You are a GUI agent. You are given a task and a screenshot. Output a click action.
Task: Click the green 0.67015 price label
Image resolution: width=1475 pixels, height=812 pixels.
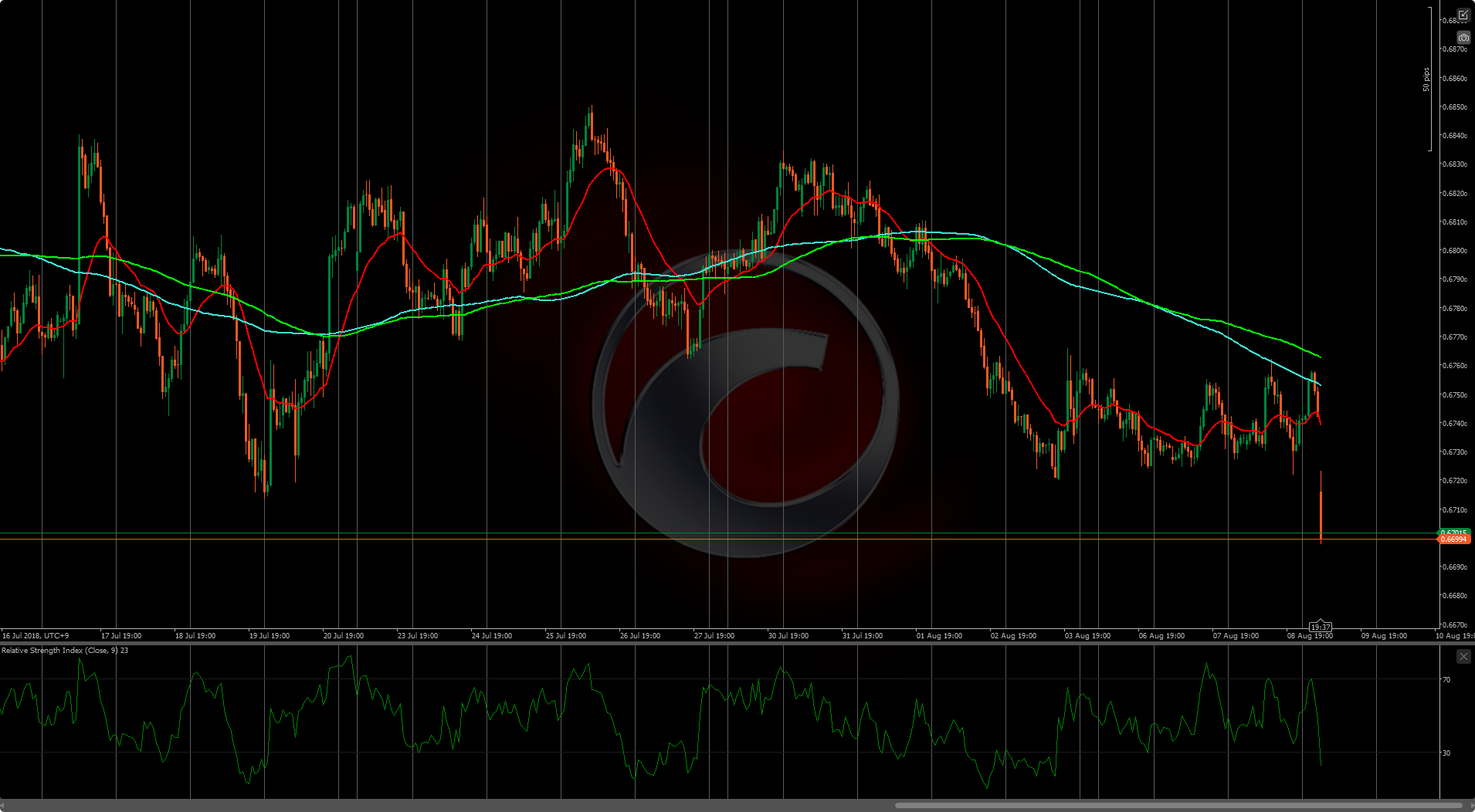point(1454,533)
